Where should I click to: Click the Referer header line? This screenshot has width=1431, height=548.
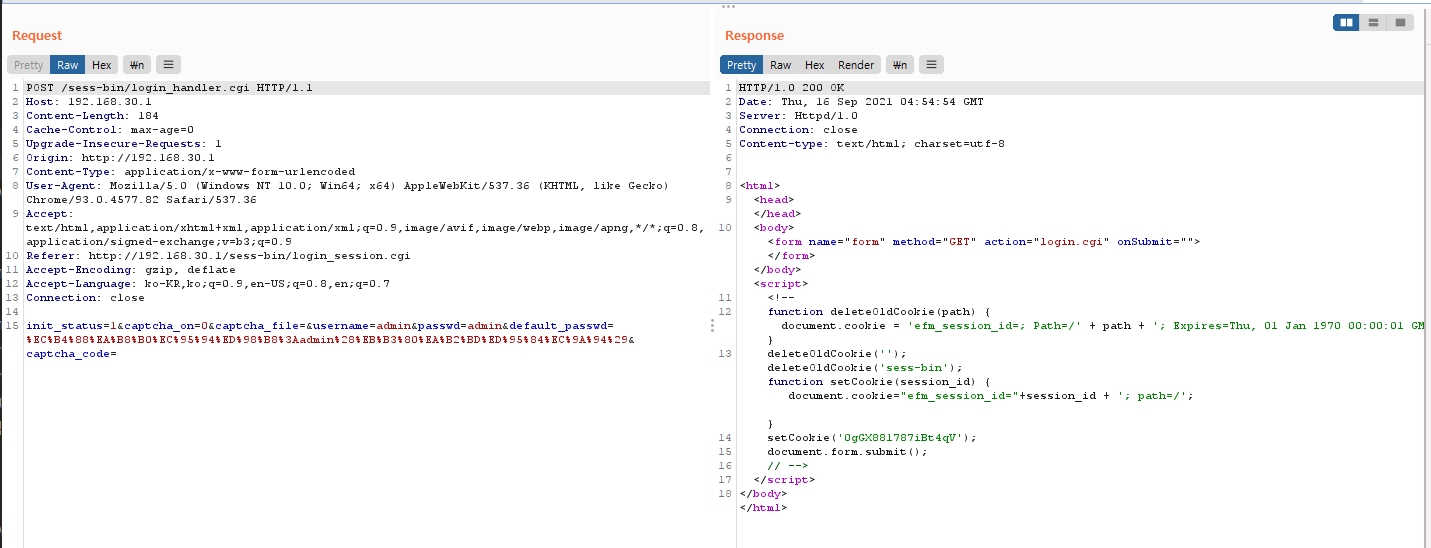coord(218,256)
